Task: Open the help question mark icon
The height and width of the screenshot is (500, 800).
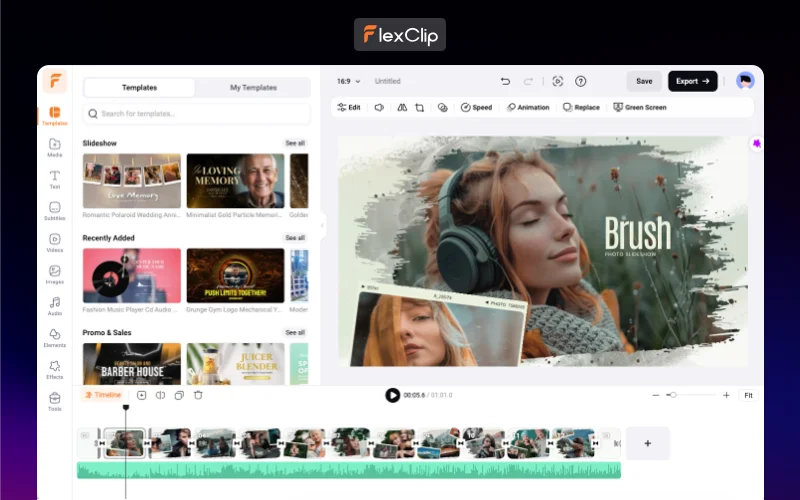Action: (x=581, y=81)
